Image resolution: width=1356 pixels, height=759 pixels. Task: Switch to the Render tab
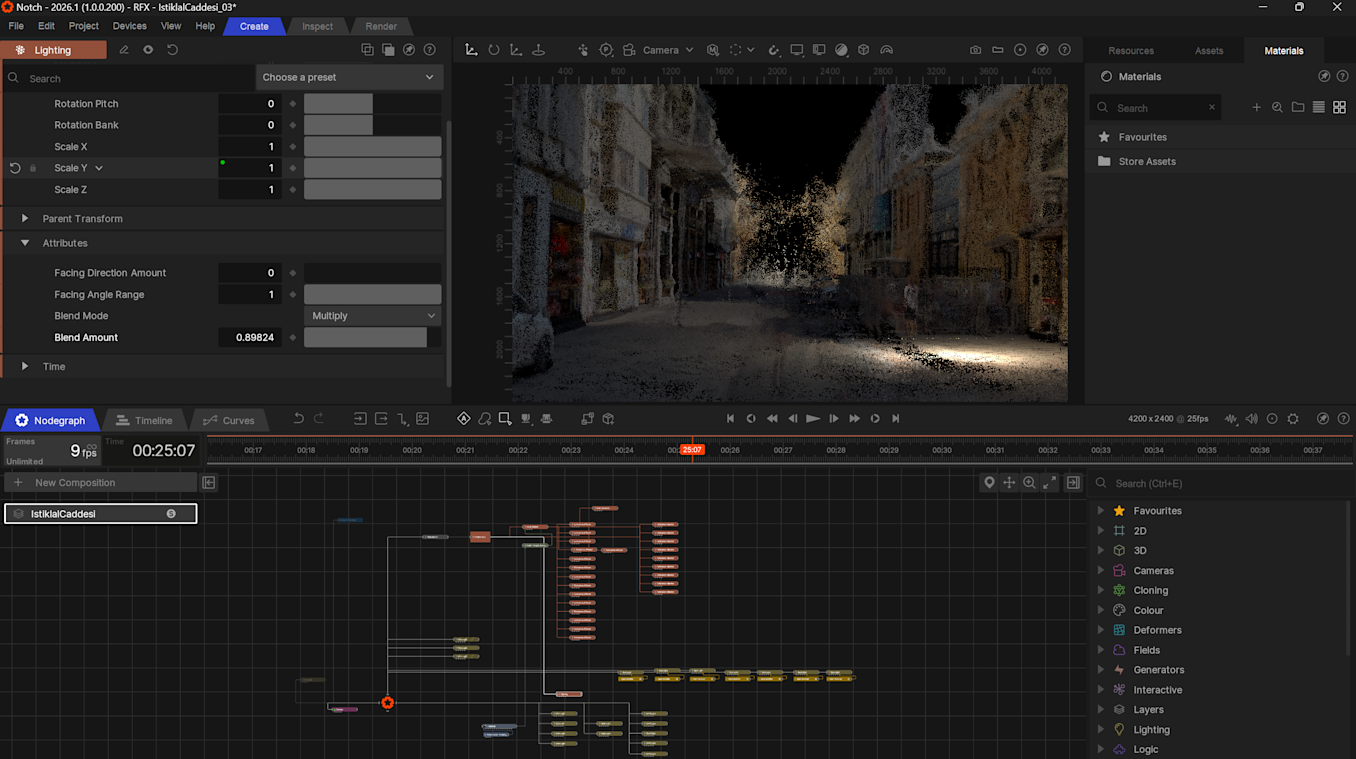coord(381,26)
